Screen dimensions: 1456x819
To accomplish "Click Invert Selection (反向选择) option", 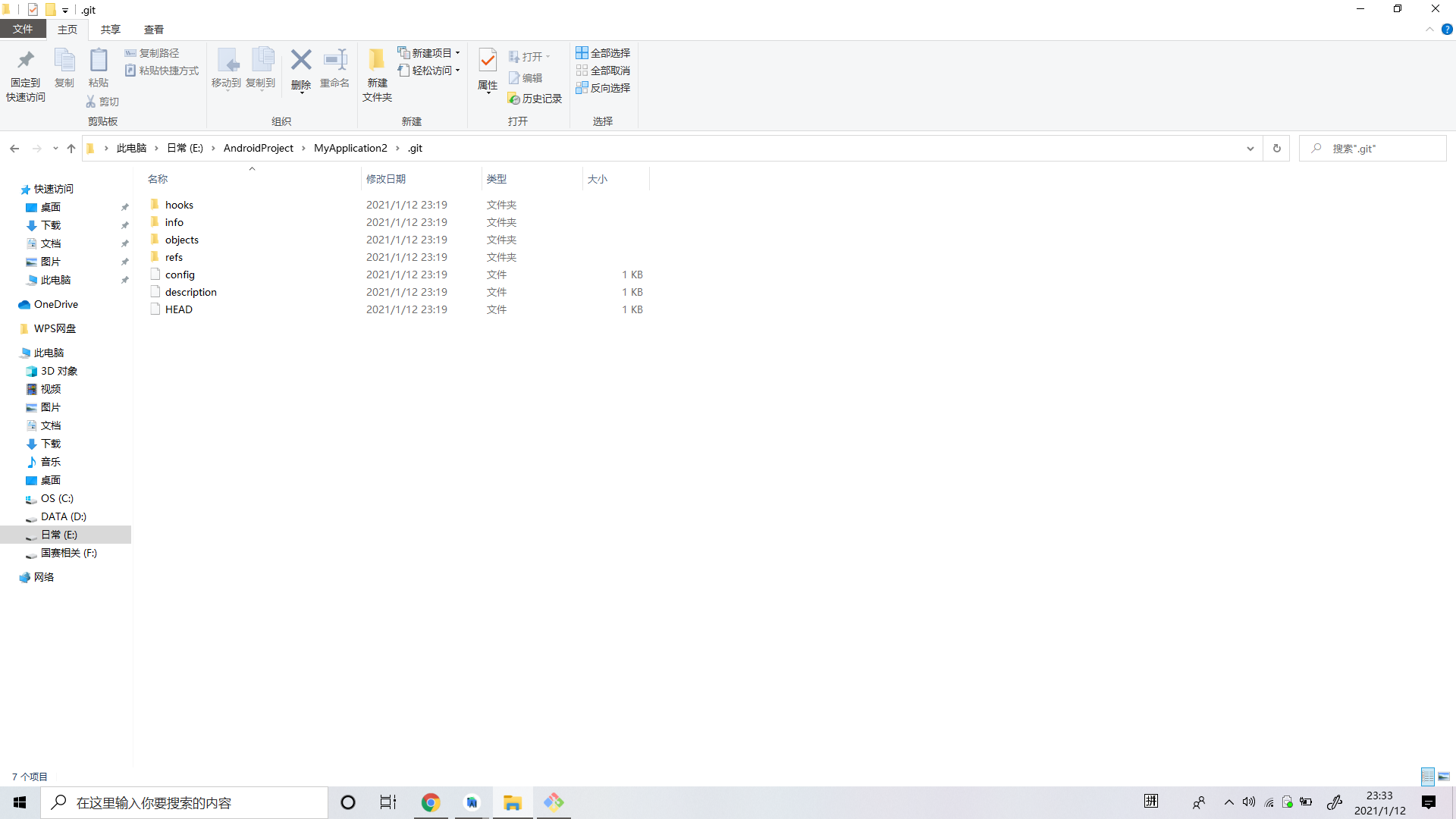I will (603, 88).
